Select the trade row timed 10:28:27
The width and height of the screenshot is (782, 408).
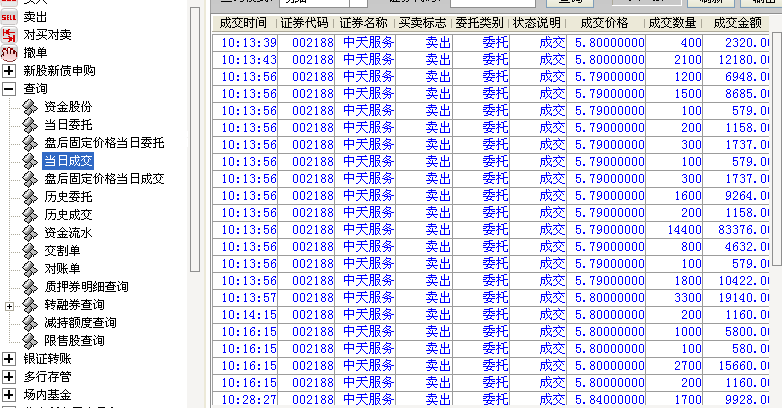coord(491,399)
